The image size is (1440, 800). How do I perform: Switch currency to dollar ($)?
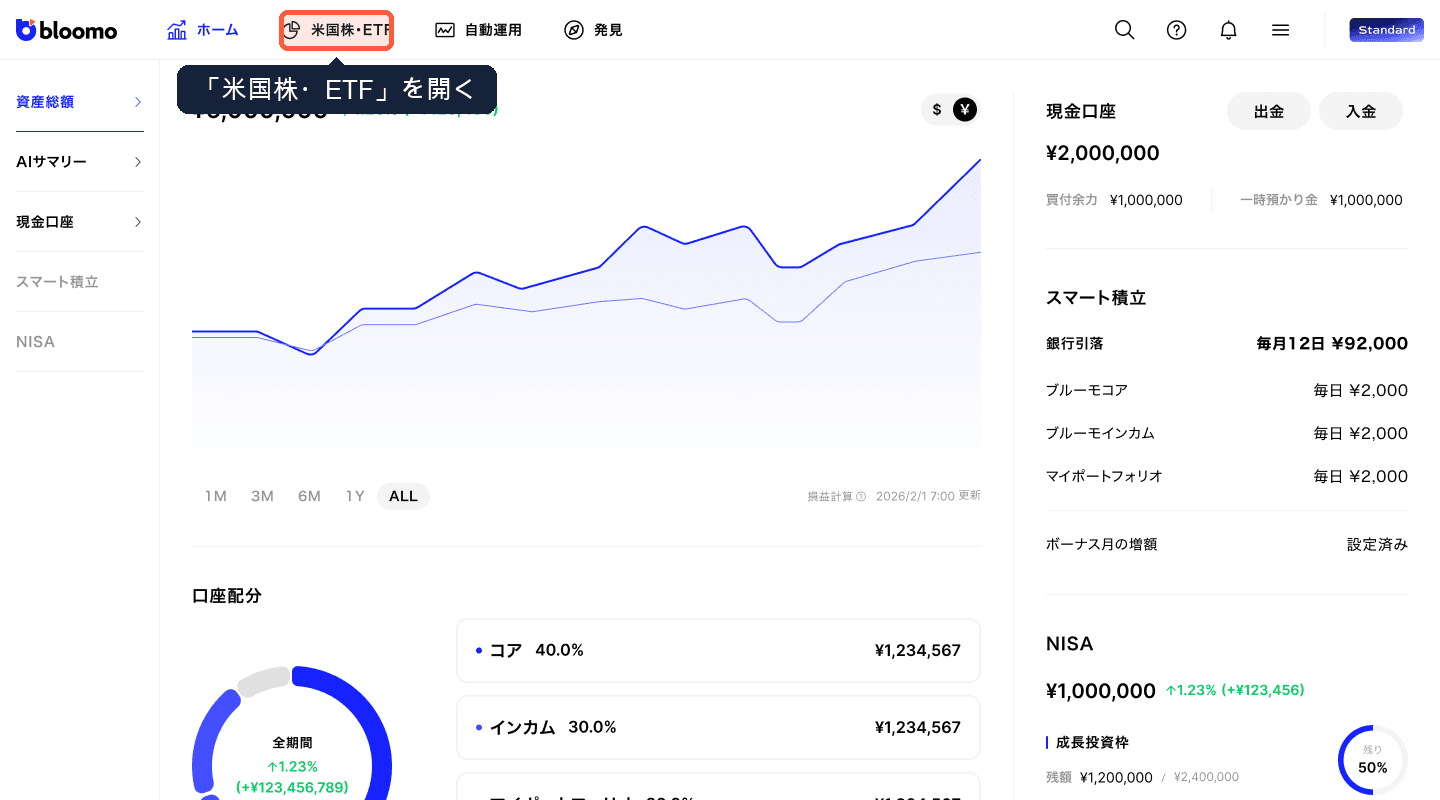(937, 110)
